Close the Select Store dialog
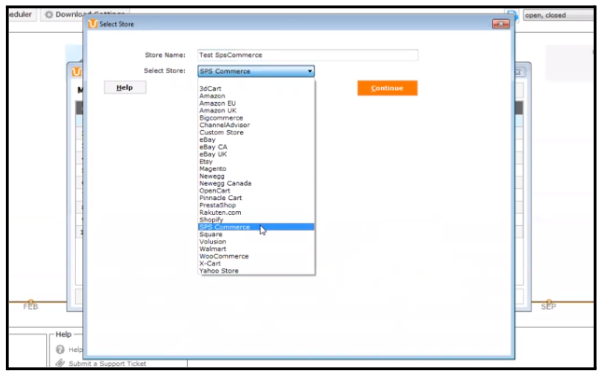 [x=501, y=24]
